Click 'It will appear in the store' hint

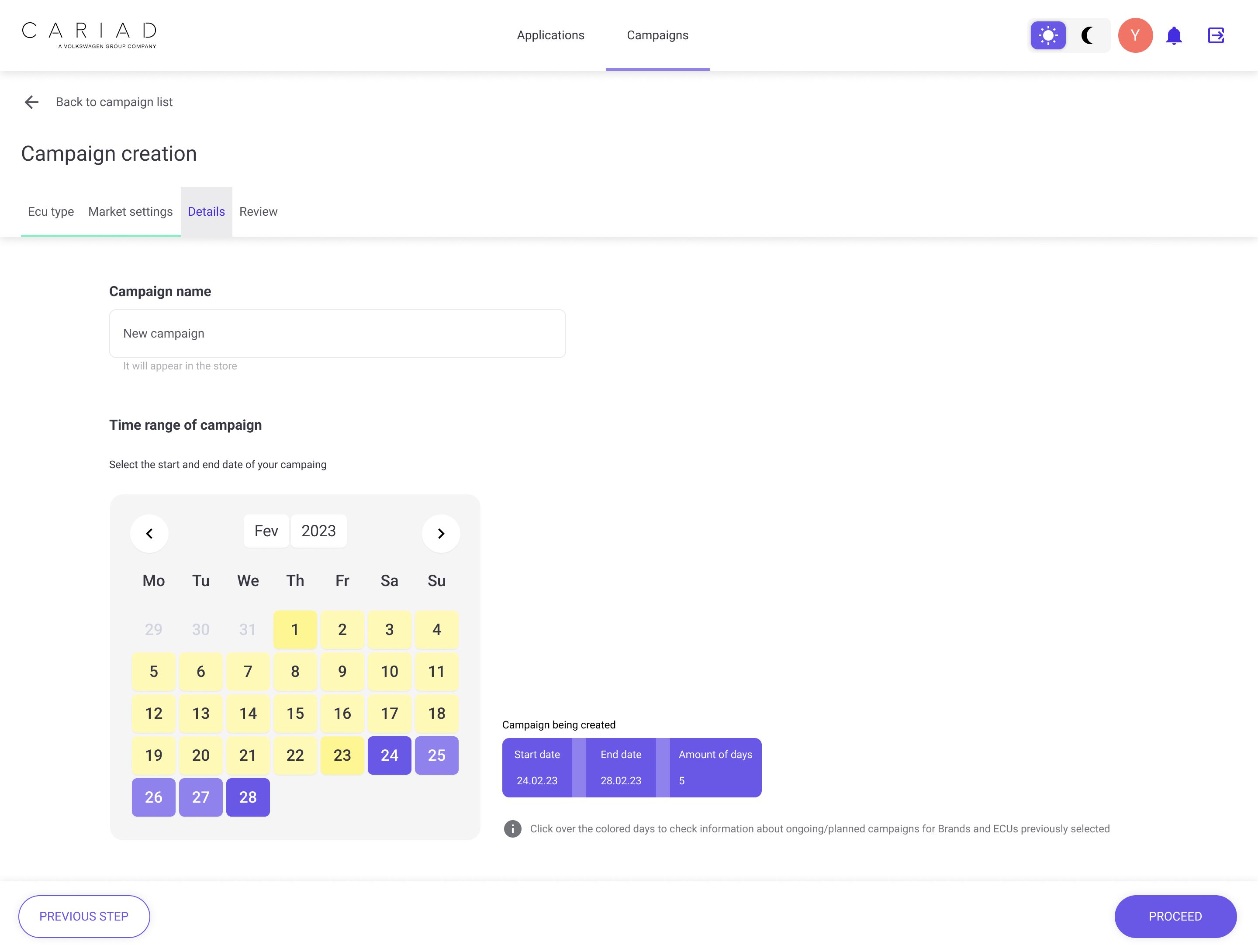[180, 366]
